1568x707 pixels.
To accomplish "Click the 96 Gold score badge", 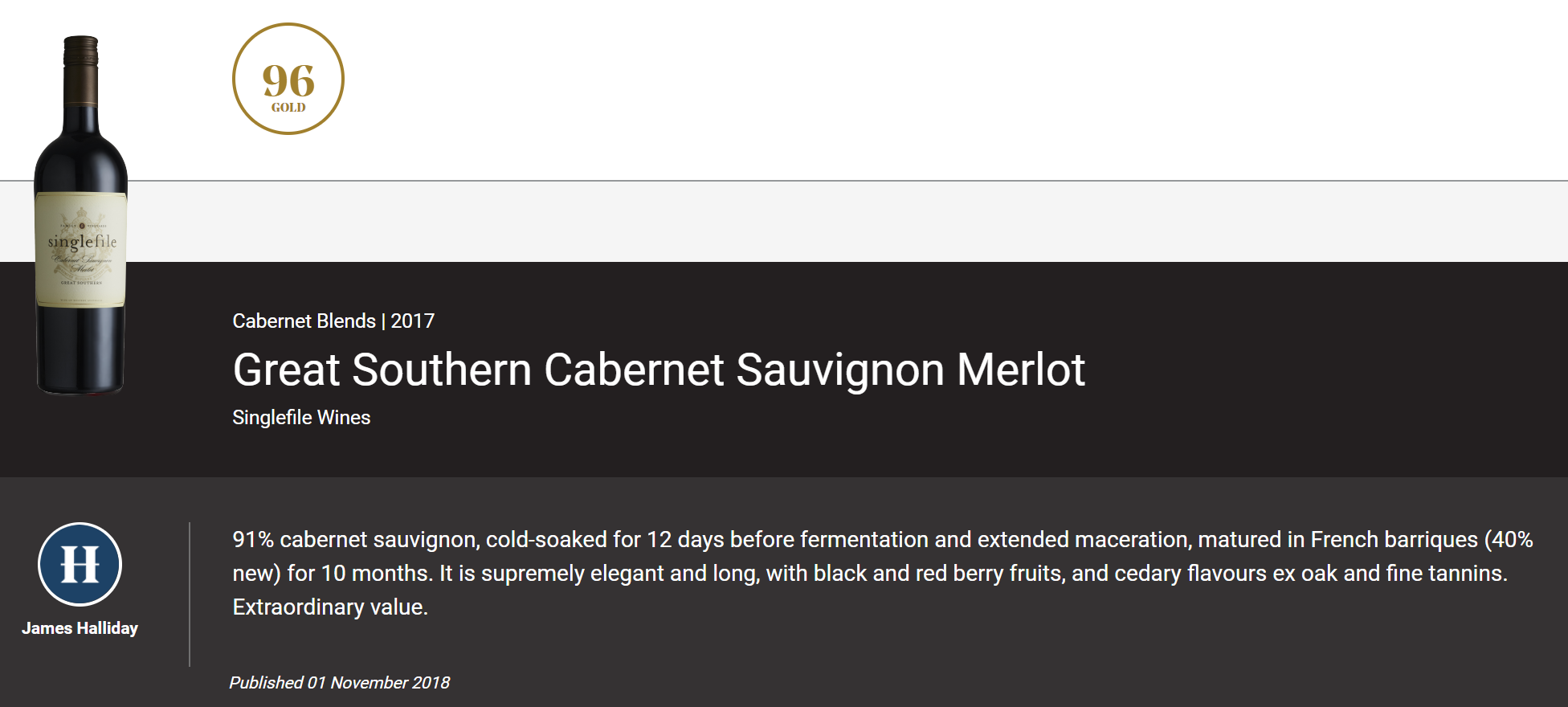I will [x=288, y=79].
